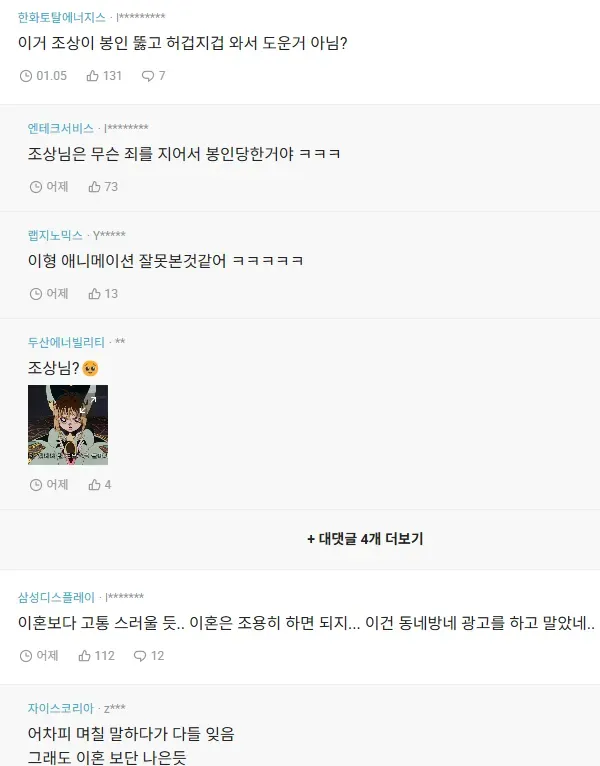600x766 pixels.
Task: Open the 두산에너빌리티 company link
Action: click(66, 342)
